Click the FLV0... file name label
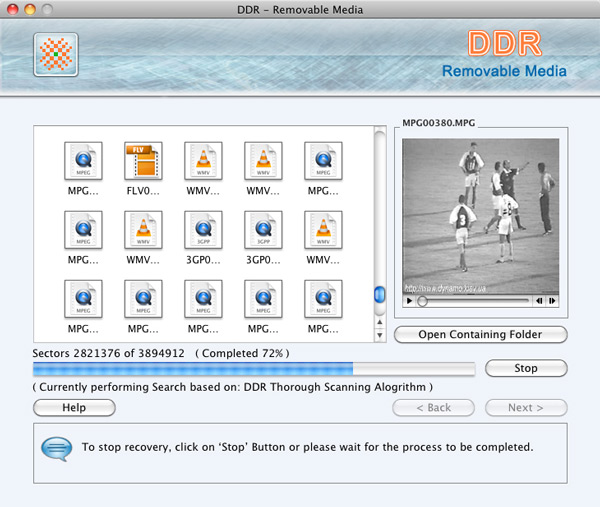 tap(143, 191)
